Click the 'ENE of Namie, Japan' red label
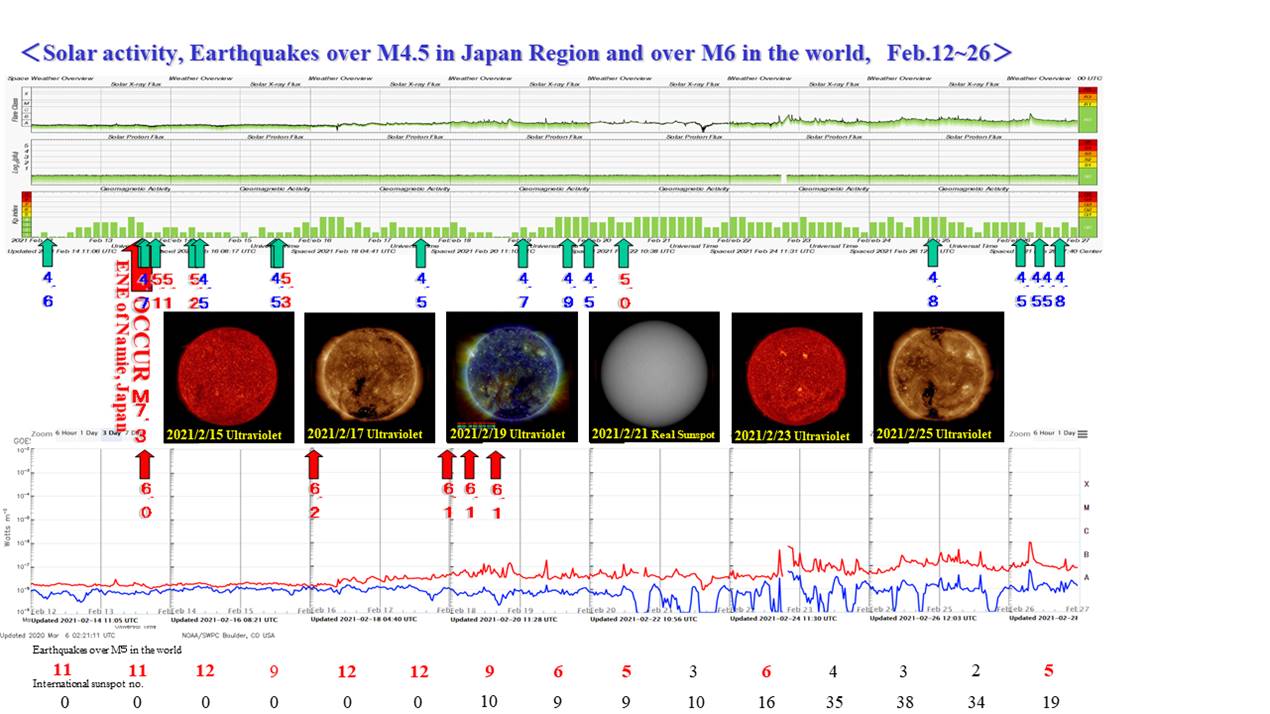Screen dimensions: 1270x714 point(122,345)
